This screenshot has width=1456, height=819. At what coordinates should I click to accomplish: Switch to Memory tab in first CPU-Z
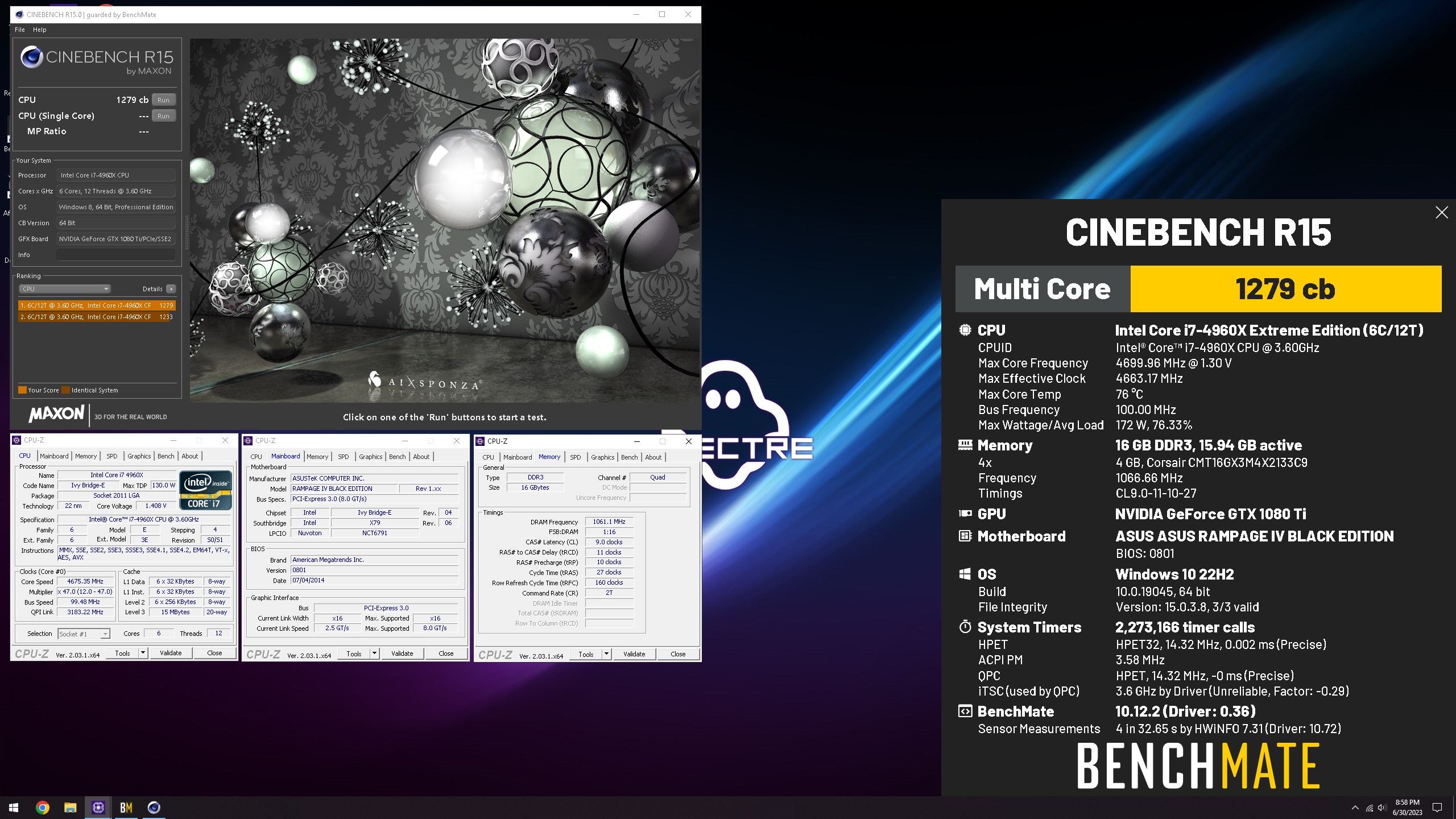coord(86,456)
